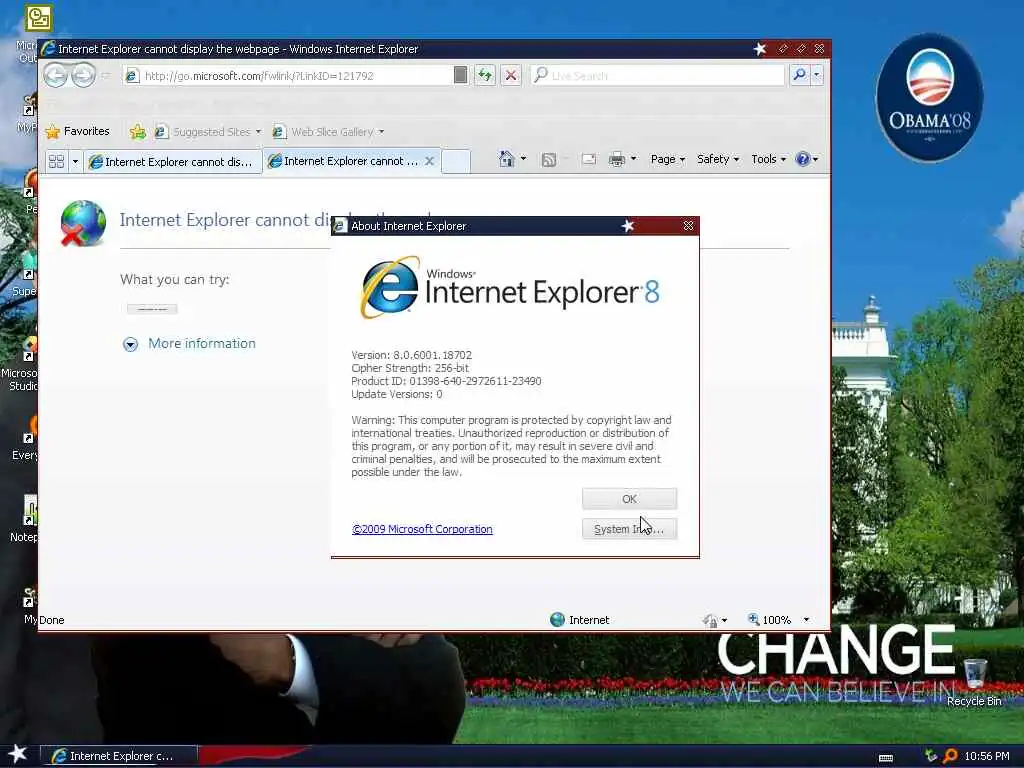The image size is (1024, 768).
Task: Click the Refresh page icon
Action: click(x=485, y=76)
